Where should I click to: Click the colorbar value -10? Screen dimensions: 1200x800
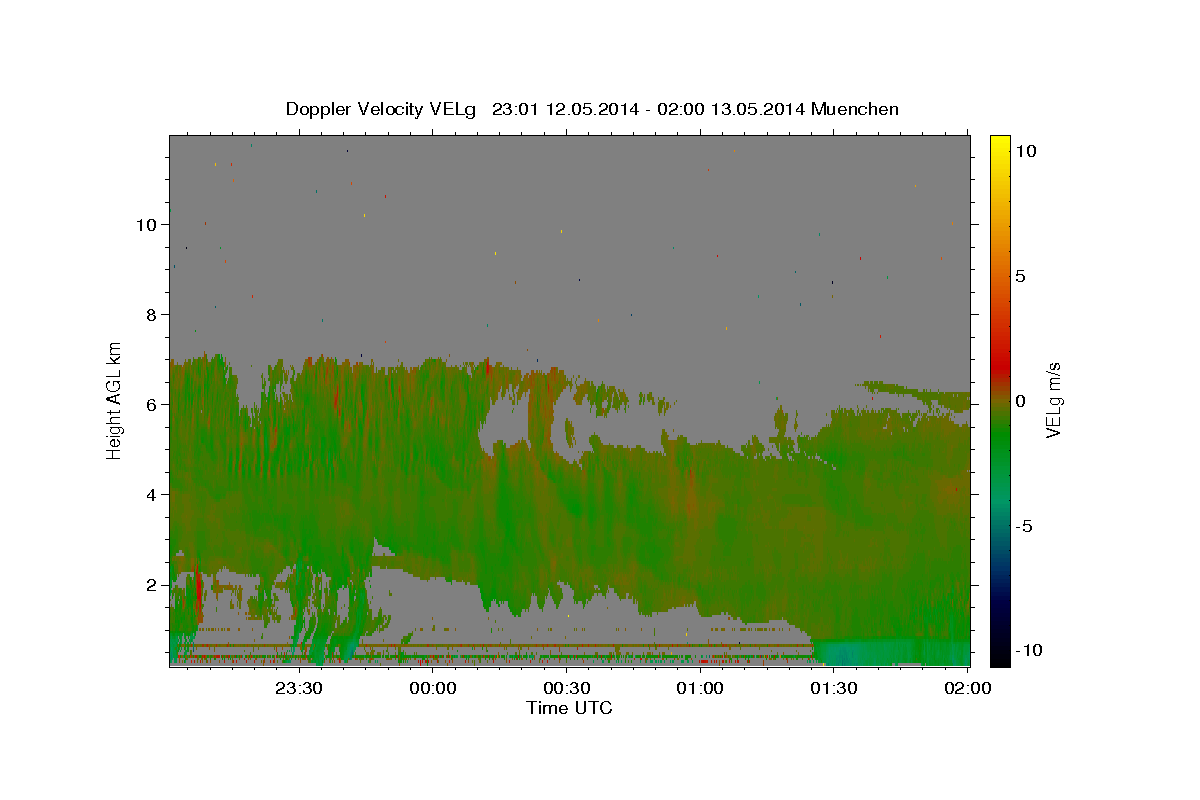[1029, 650]
